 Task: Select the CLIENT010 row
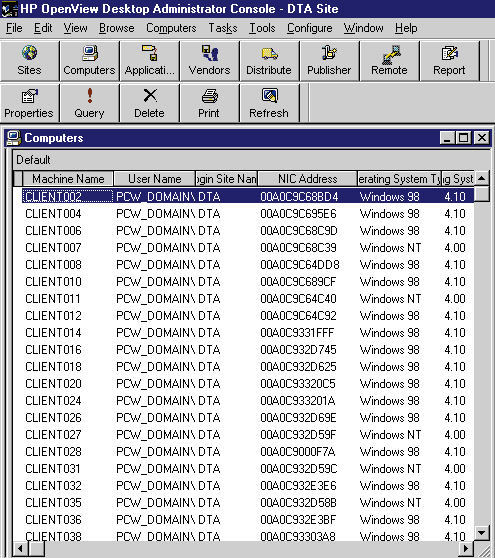pyautogui.click(x=248, y=282)
